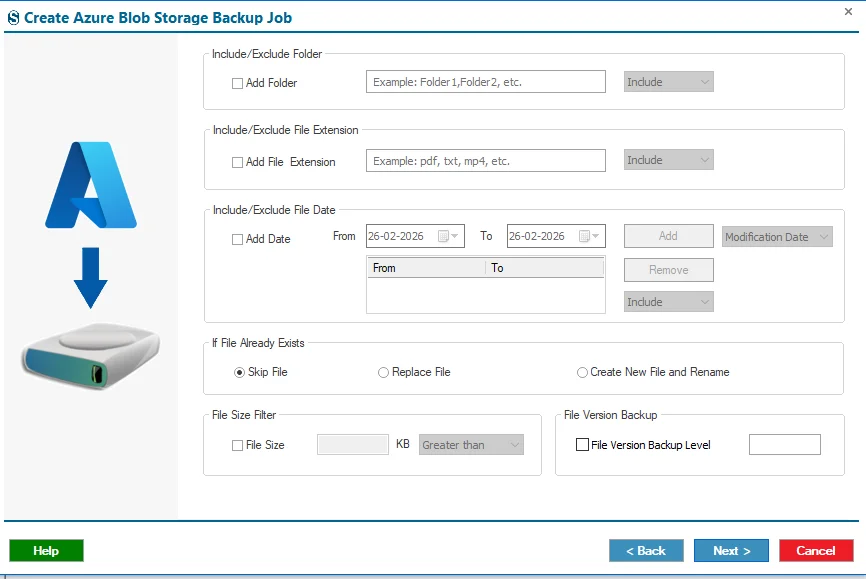Click the File Version Backup group label

pyautogui.click(x=610, y=415)
